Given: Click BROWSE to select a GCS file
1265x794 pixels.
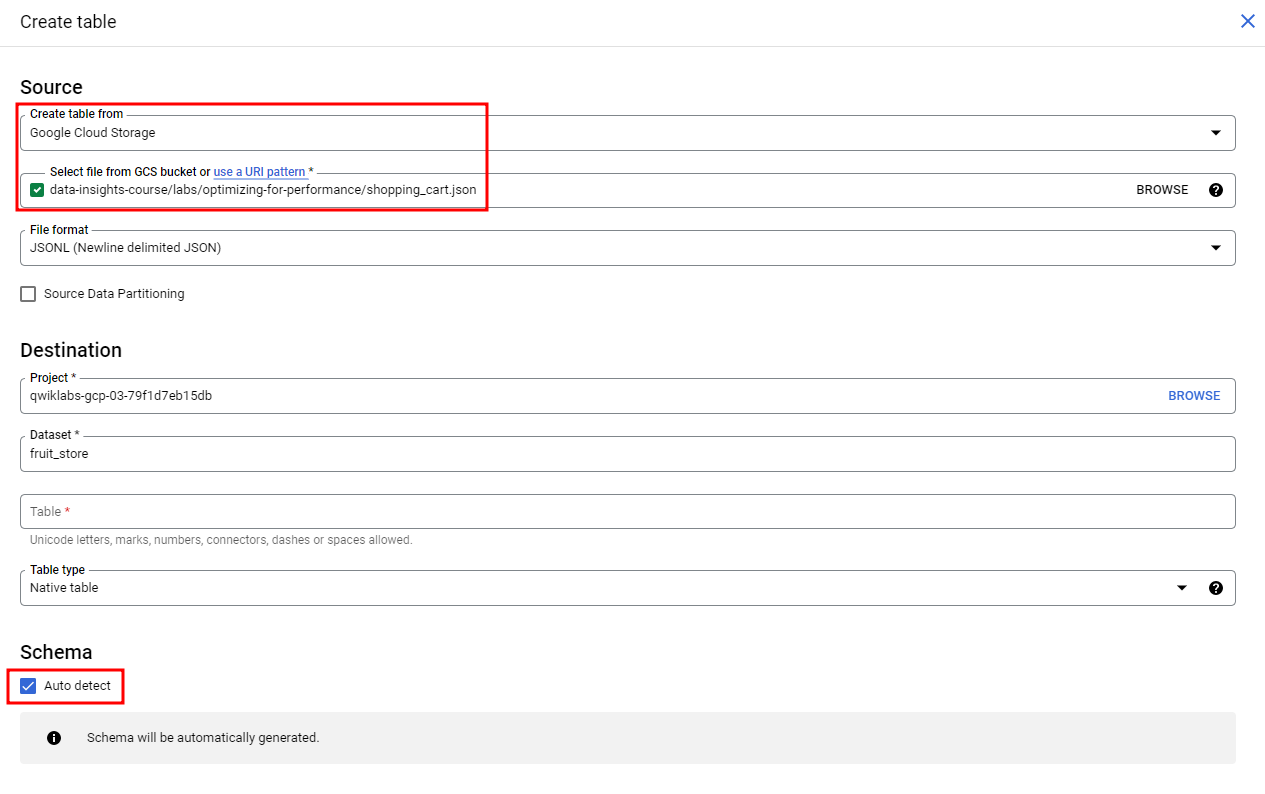Looking at the screenshot, I should point(1161,189).
